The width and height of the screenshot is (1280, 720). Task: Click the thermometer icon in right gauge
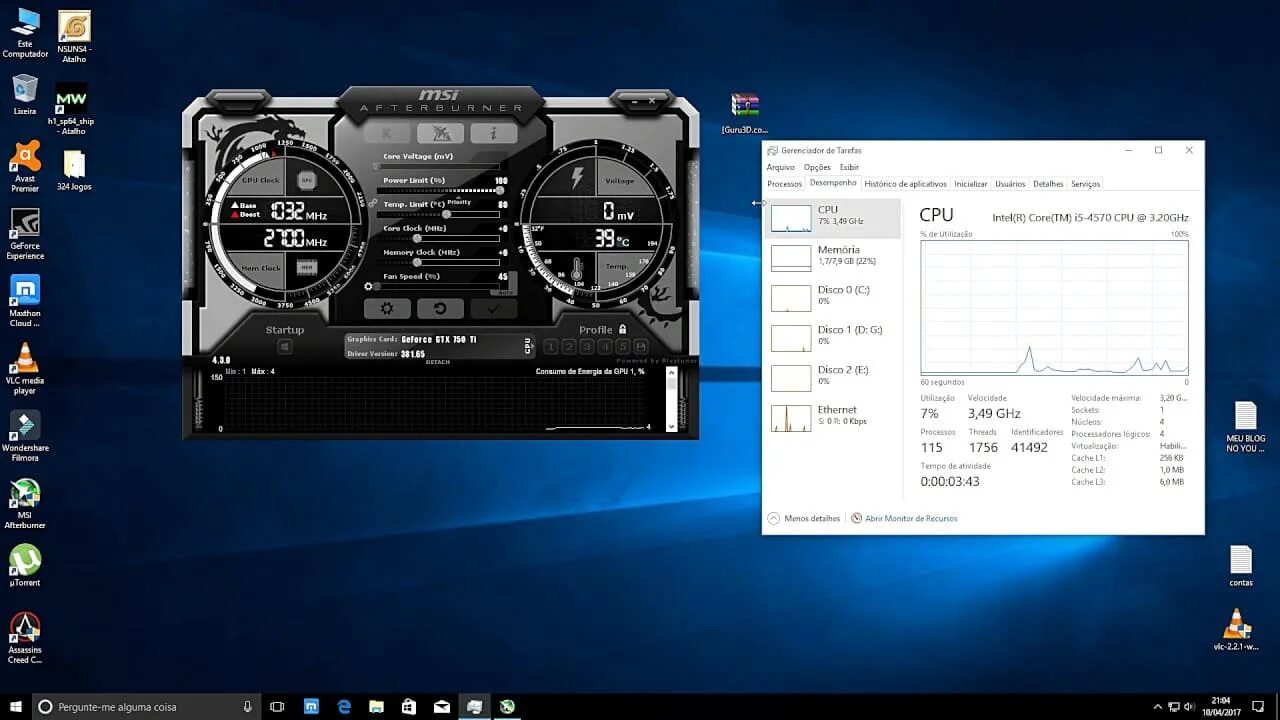(577, 270)
